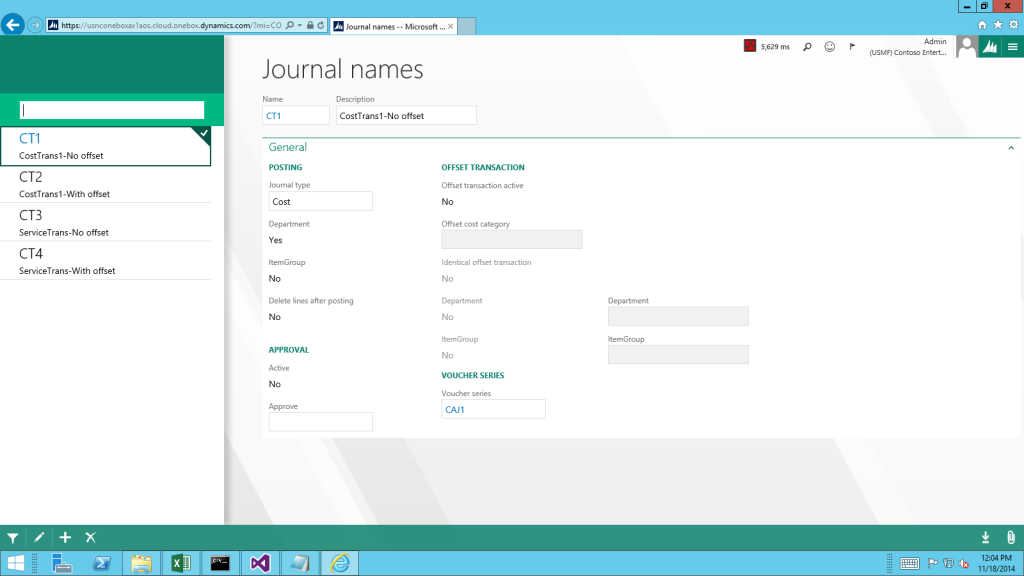Open the search magnifier icon in header
This screenshot has width=1024, height=576.
[807, 46]
